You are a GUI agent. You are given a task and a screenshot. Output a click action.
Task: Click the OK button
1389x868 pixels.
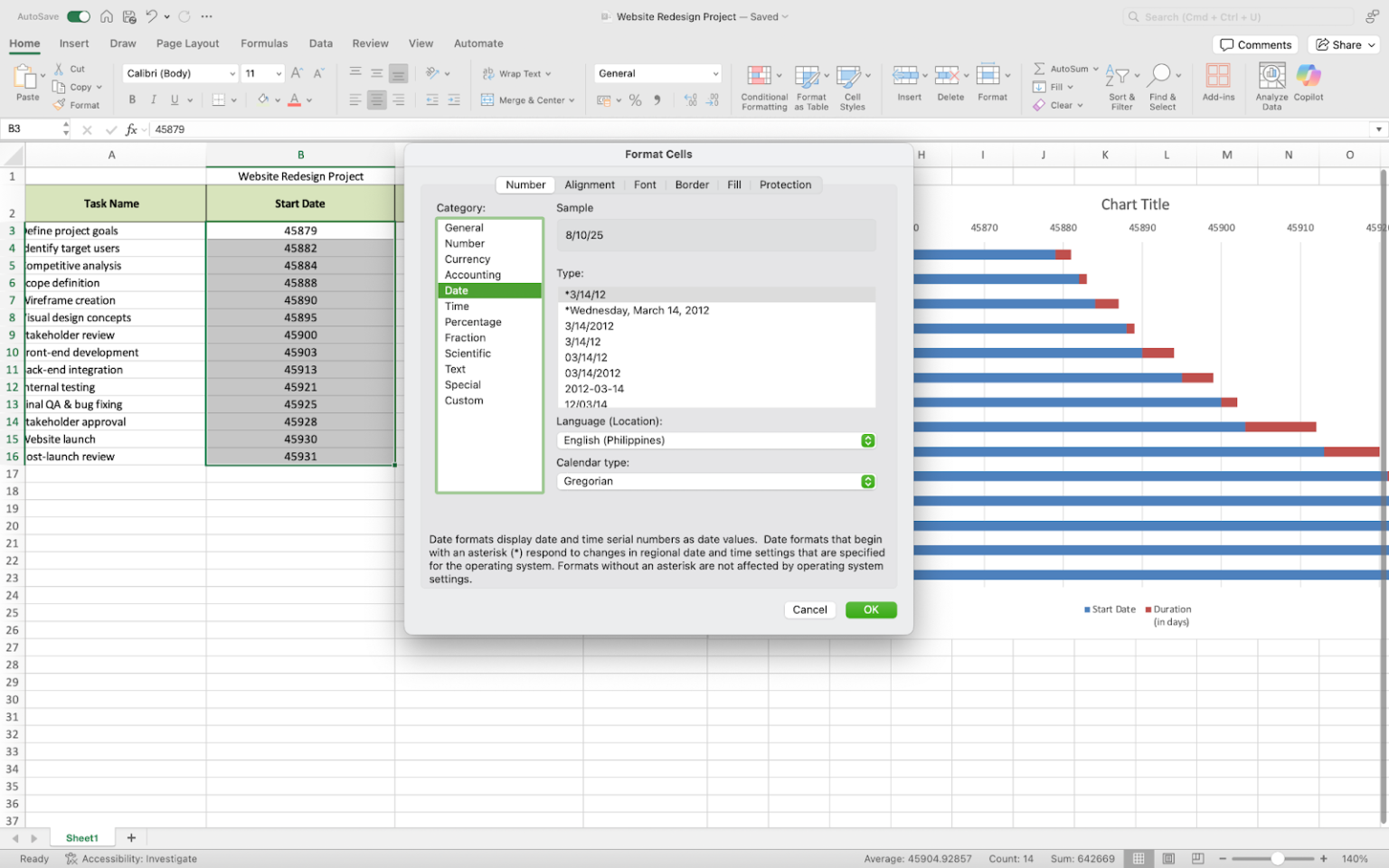pos(870,609)
